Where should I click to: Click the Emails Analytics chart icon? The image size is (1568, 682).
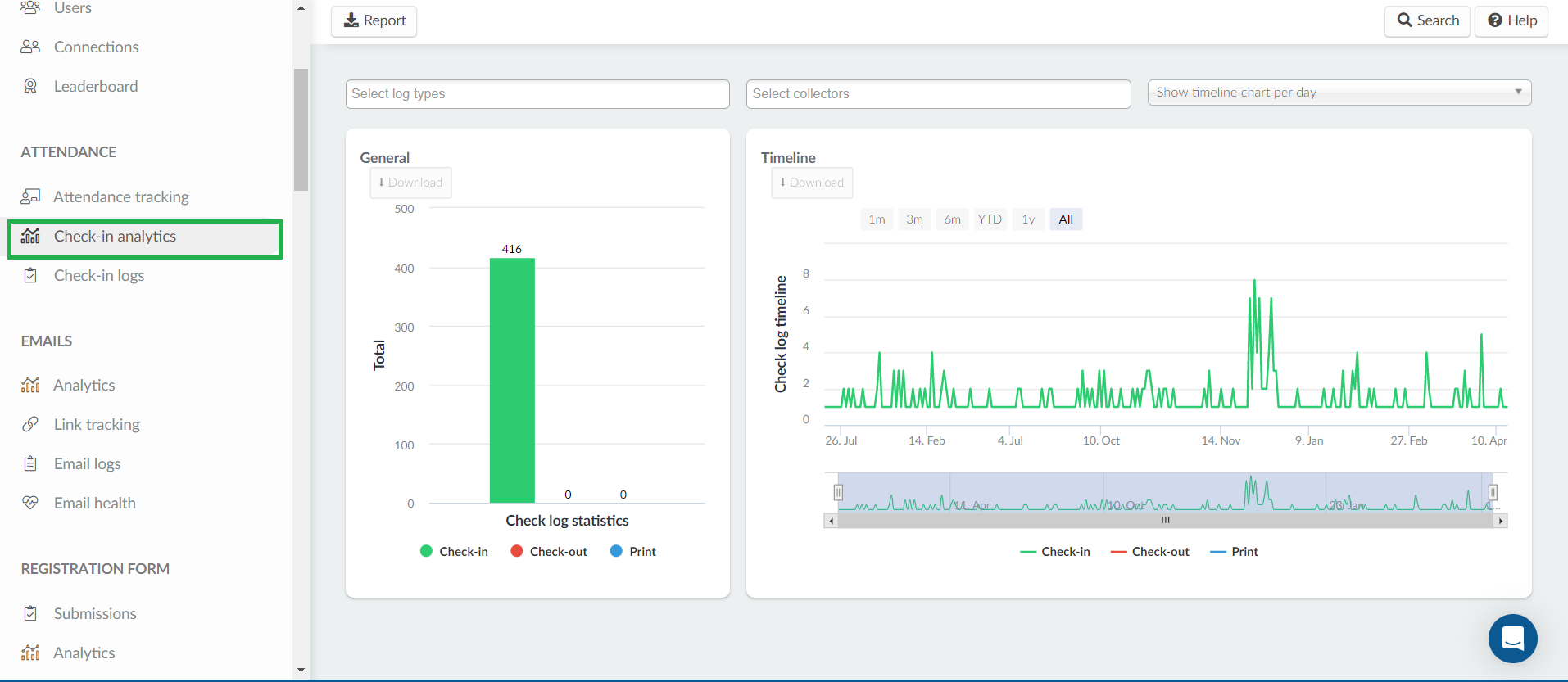point(30,385)
